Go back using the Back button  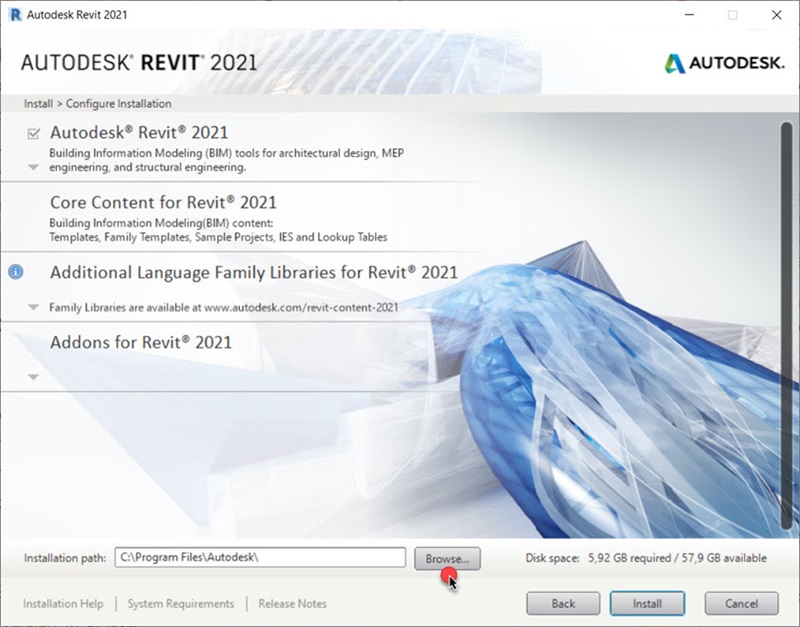click(563, 604)
